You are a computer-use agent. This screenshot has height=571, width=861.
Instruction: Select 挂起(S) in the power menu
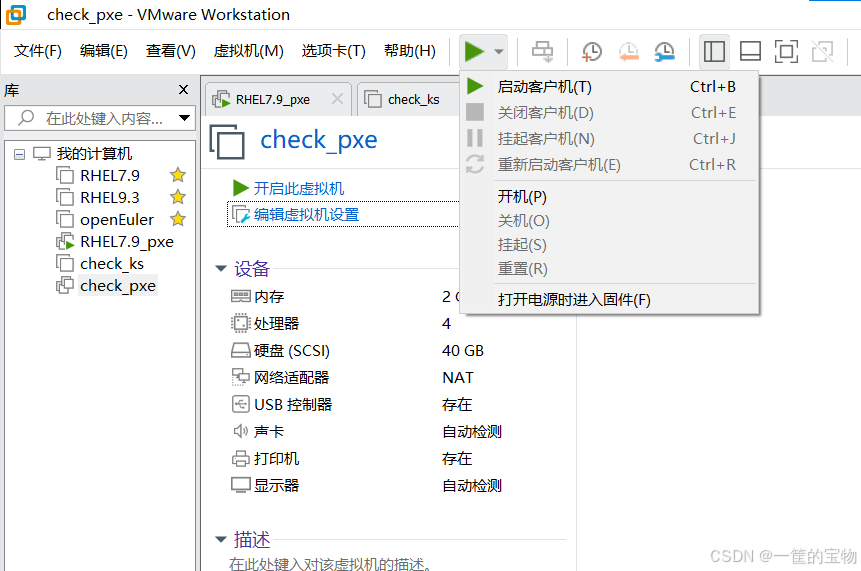(x=610, y=245)
